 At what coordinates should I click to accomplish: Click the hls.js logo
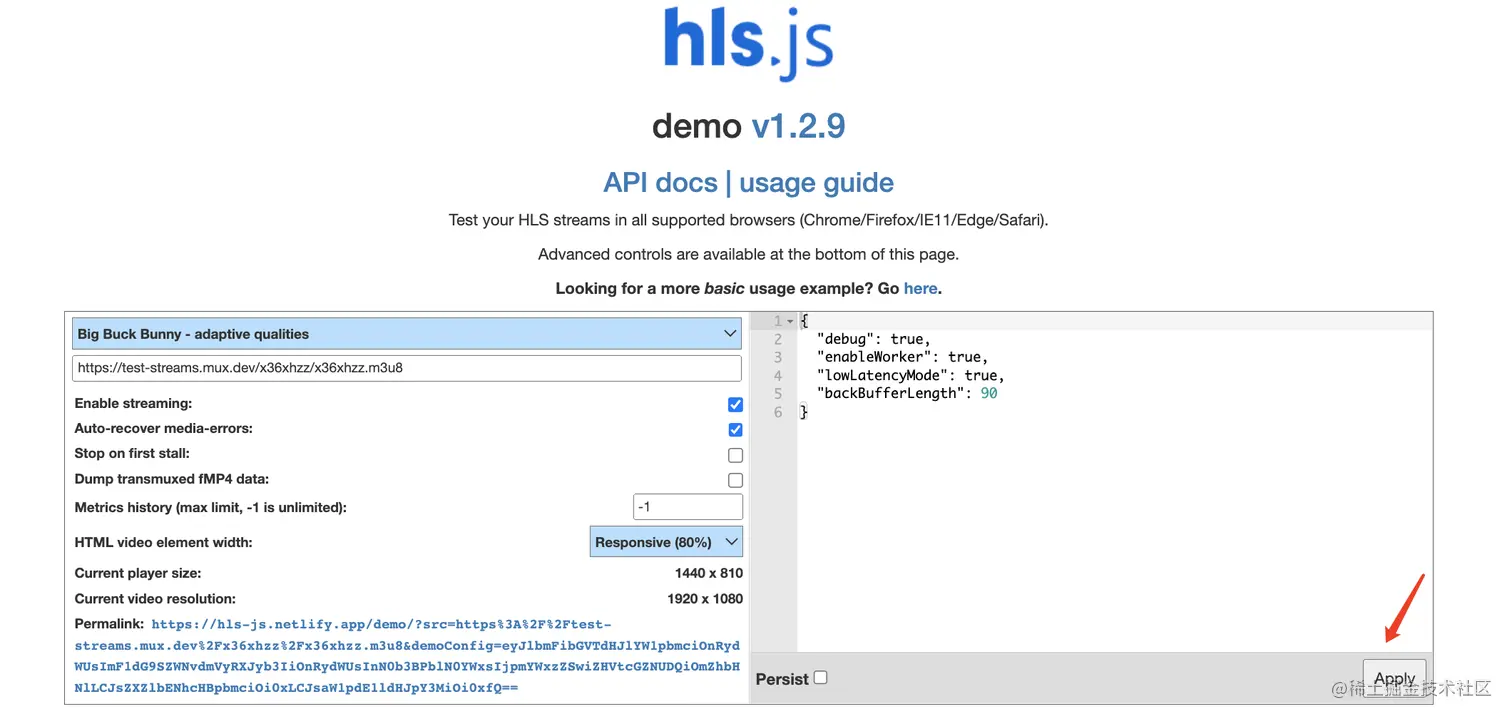coord(748,43)
